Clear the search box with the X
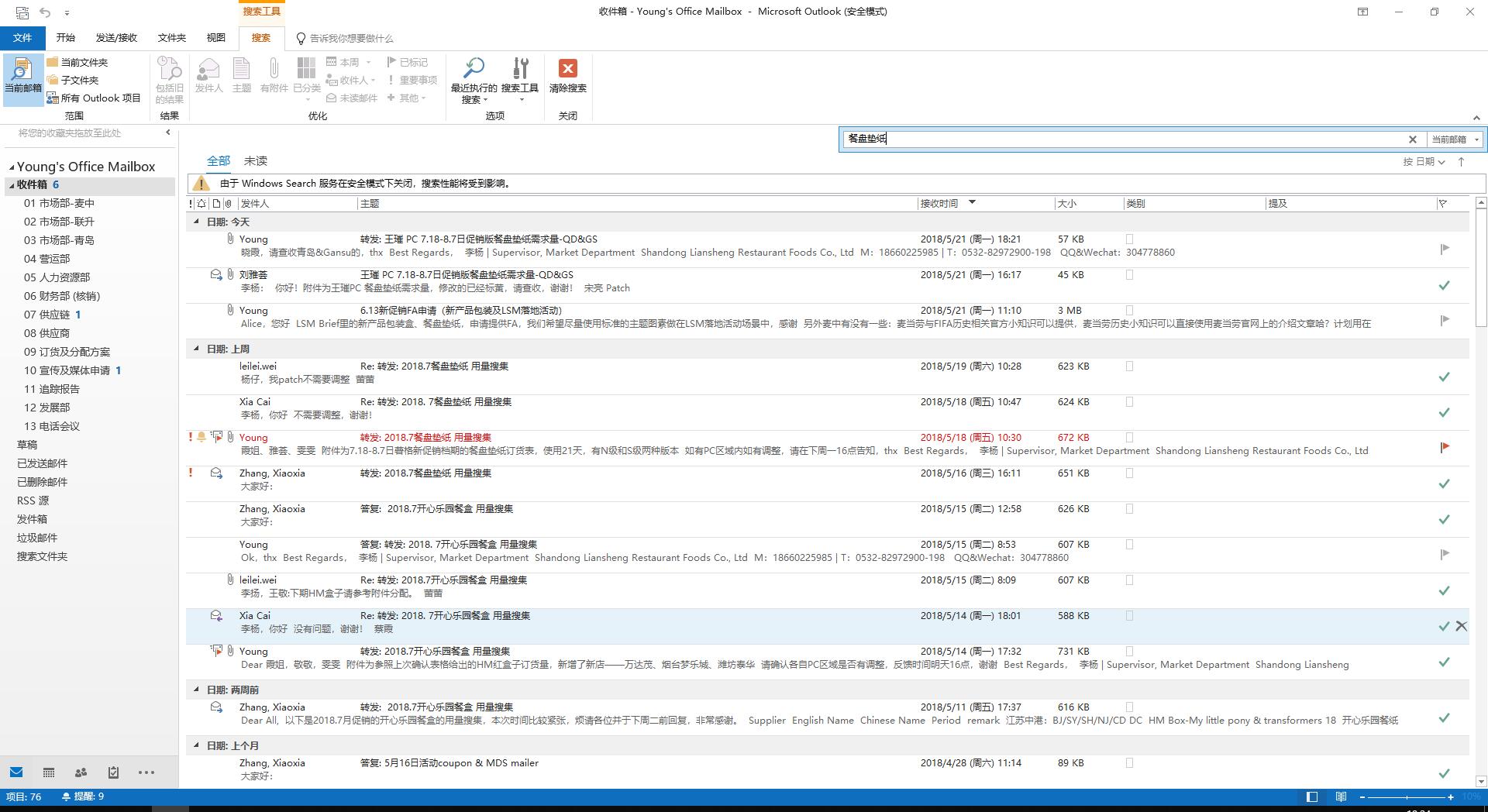The image size is (1488, 812). pos(1412,139)
